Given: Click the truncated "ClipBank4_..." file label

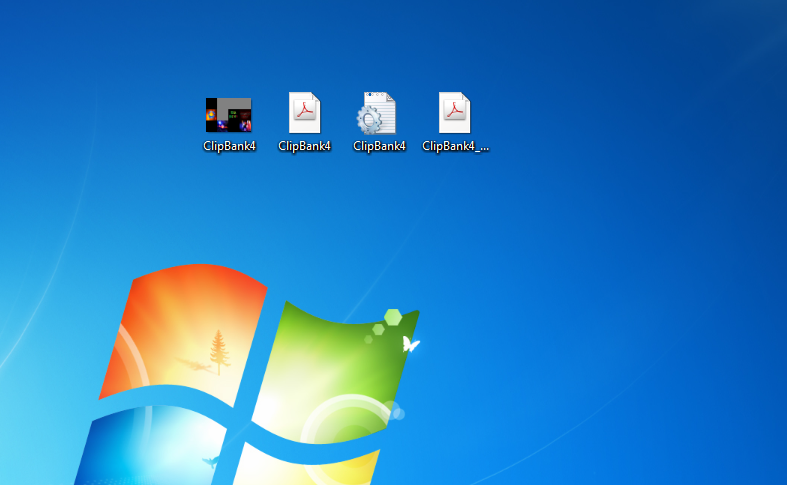Looking at the screenshot, I should pos(455,146).
